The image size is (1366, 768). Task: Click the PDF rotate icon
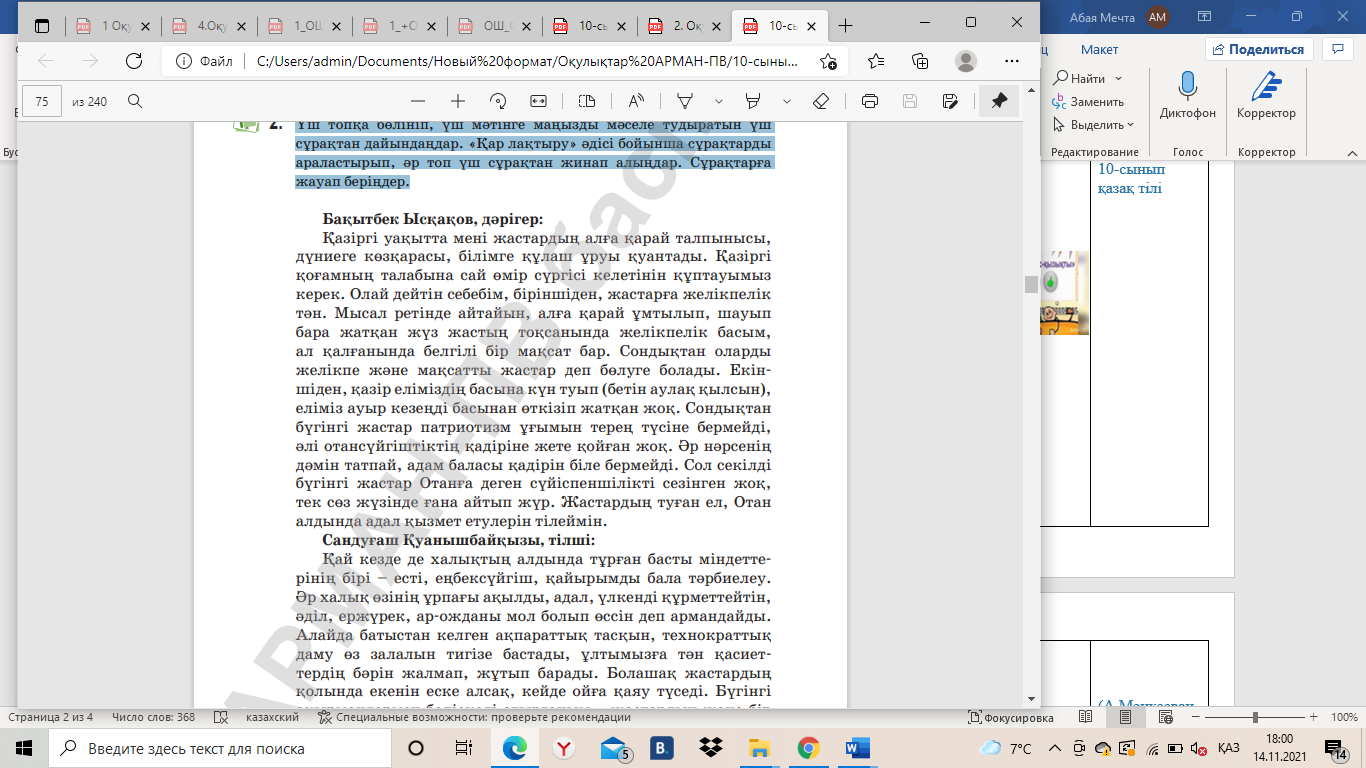(x=498, y=101)
